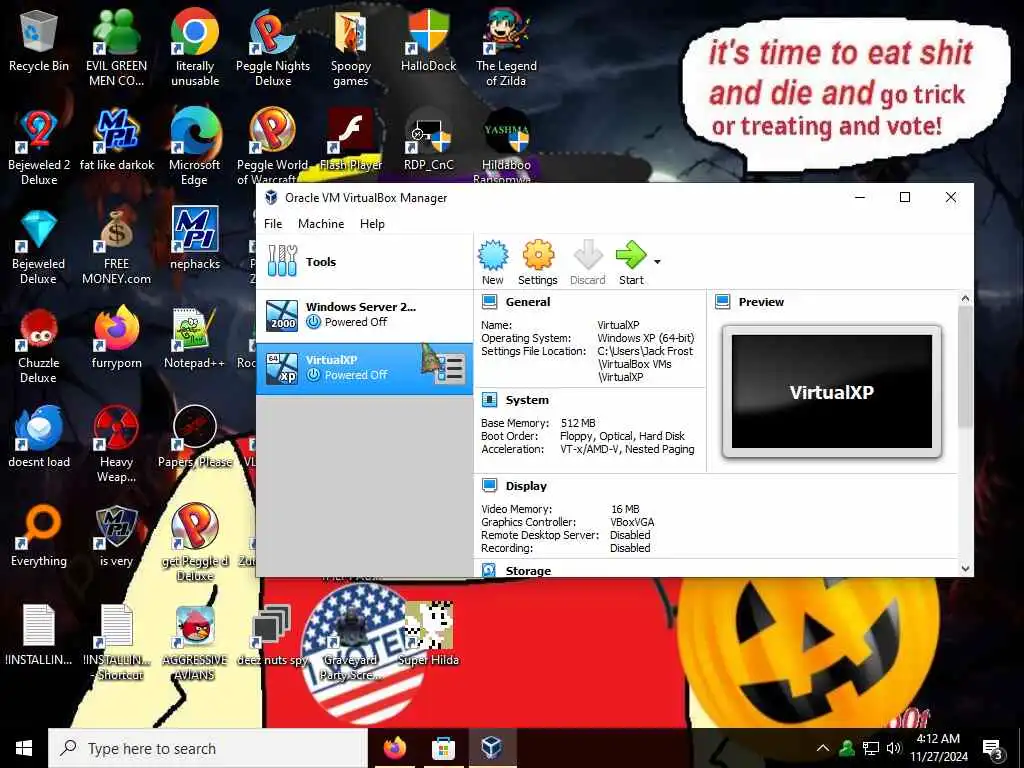Select the HalloDock desktop icon
This screenshot has width=1024, height=768.
click(x=428, y=40)
